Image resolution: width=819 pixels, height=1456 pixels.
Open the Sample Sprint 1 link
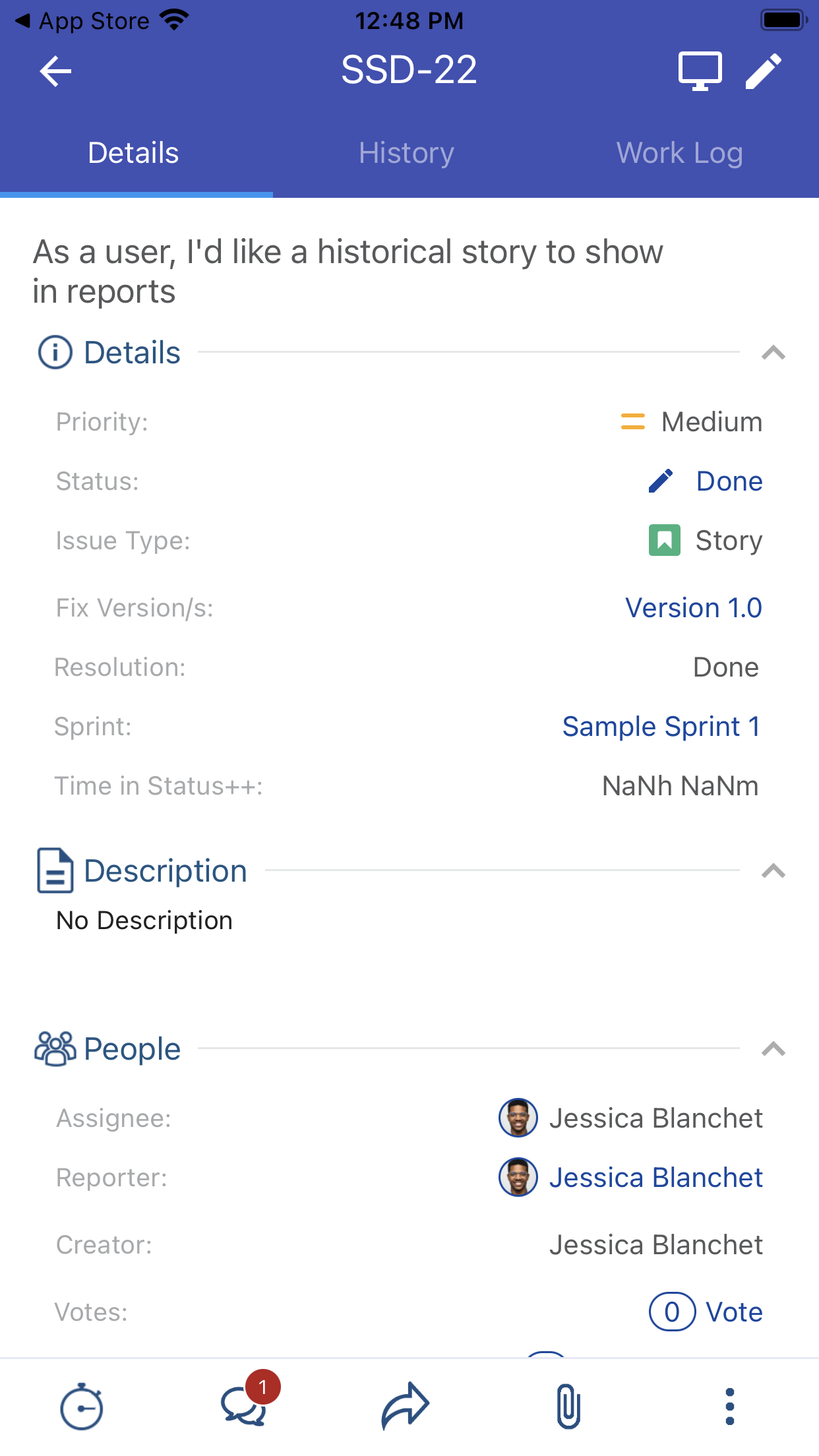[661, 727]
